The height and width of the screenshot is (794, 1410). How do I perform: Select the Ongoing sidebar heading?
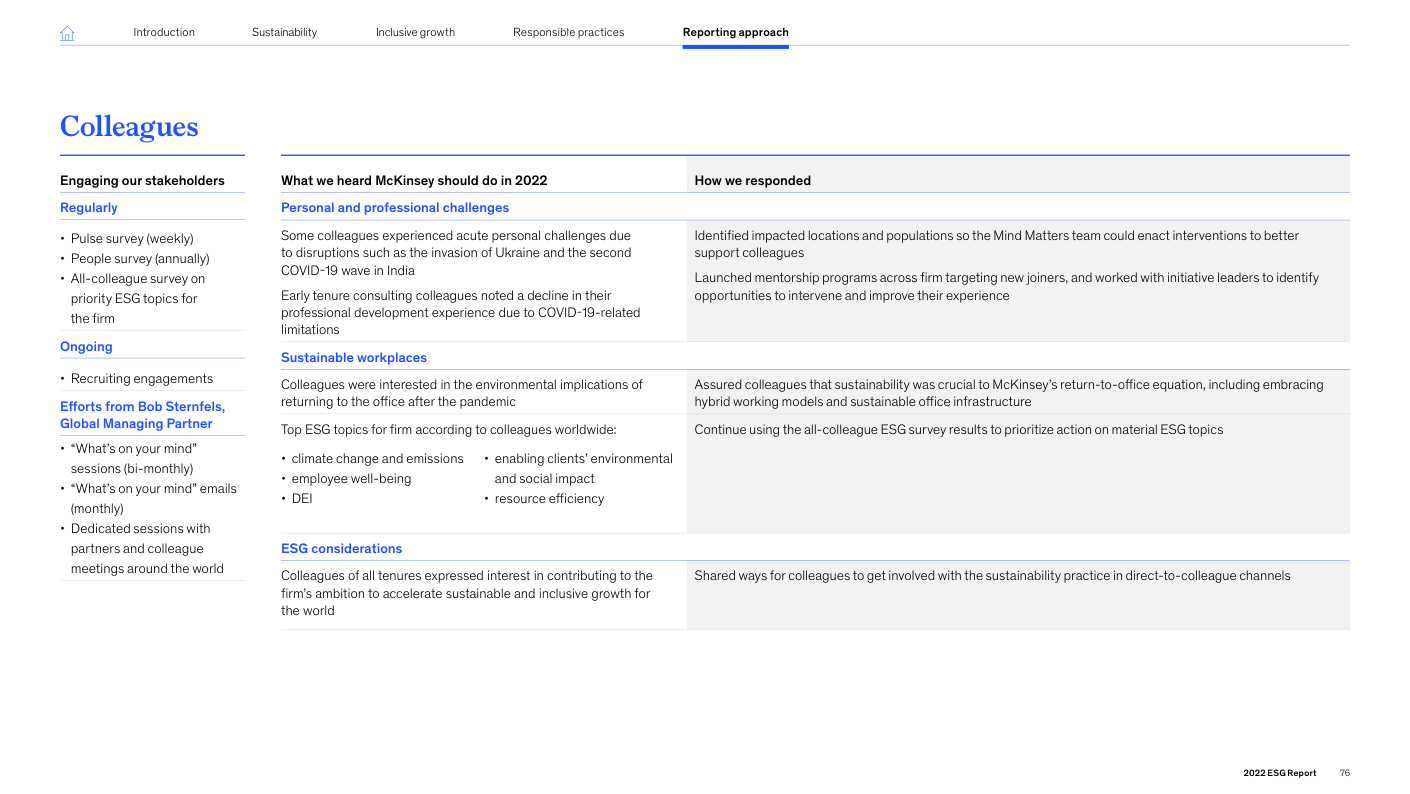coord(86,347)
